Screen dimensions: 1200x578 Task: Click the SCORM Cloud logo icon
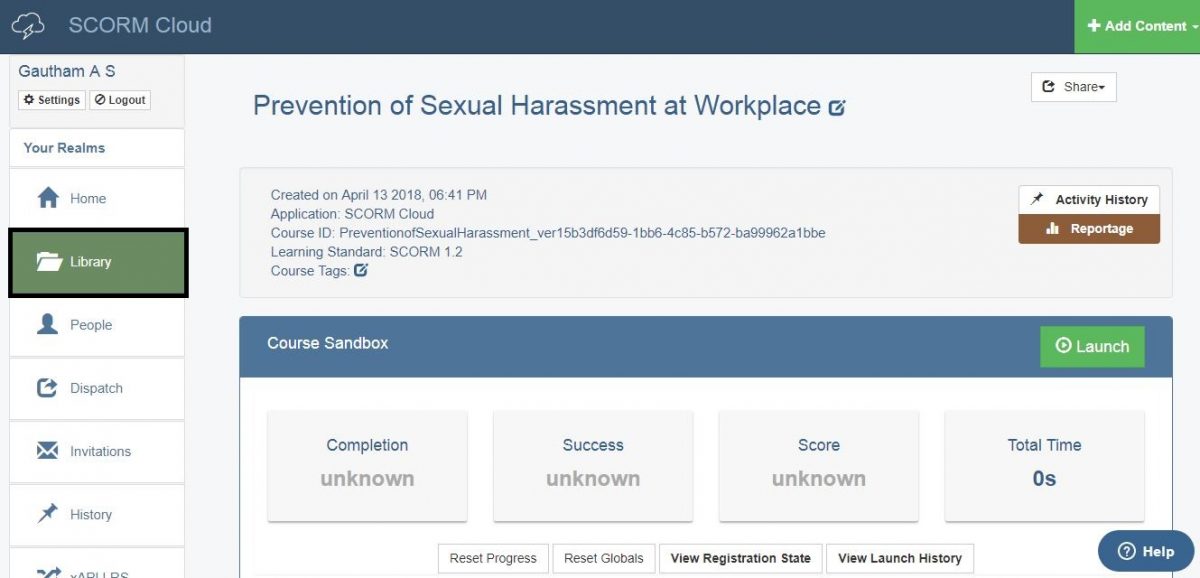coord(28,26)
